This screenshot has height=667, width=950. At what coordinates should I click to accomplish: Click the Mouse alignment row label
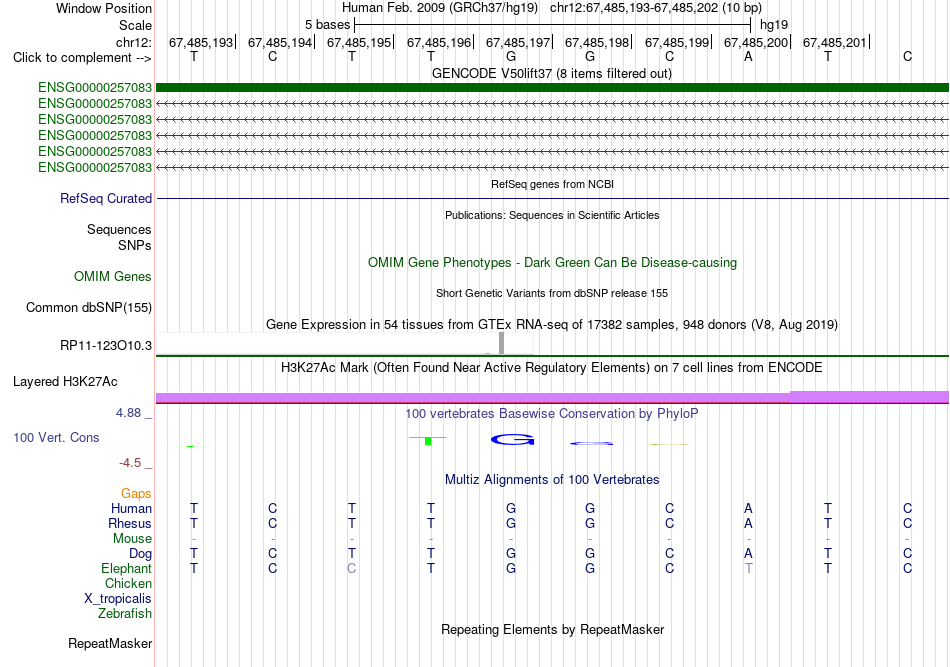pyautogui.click(x=132, y=539)
